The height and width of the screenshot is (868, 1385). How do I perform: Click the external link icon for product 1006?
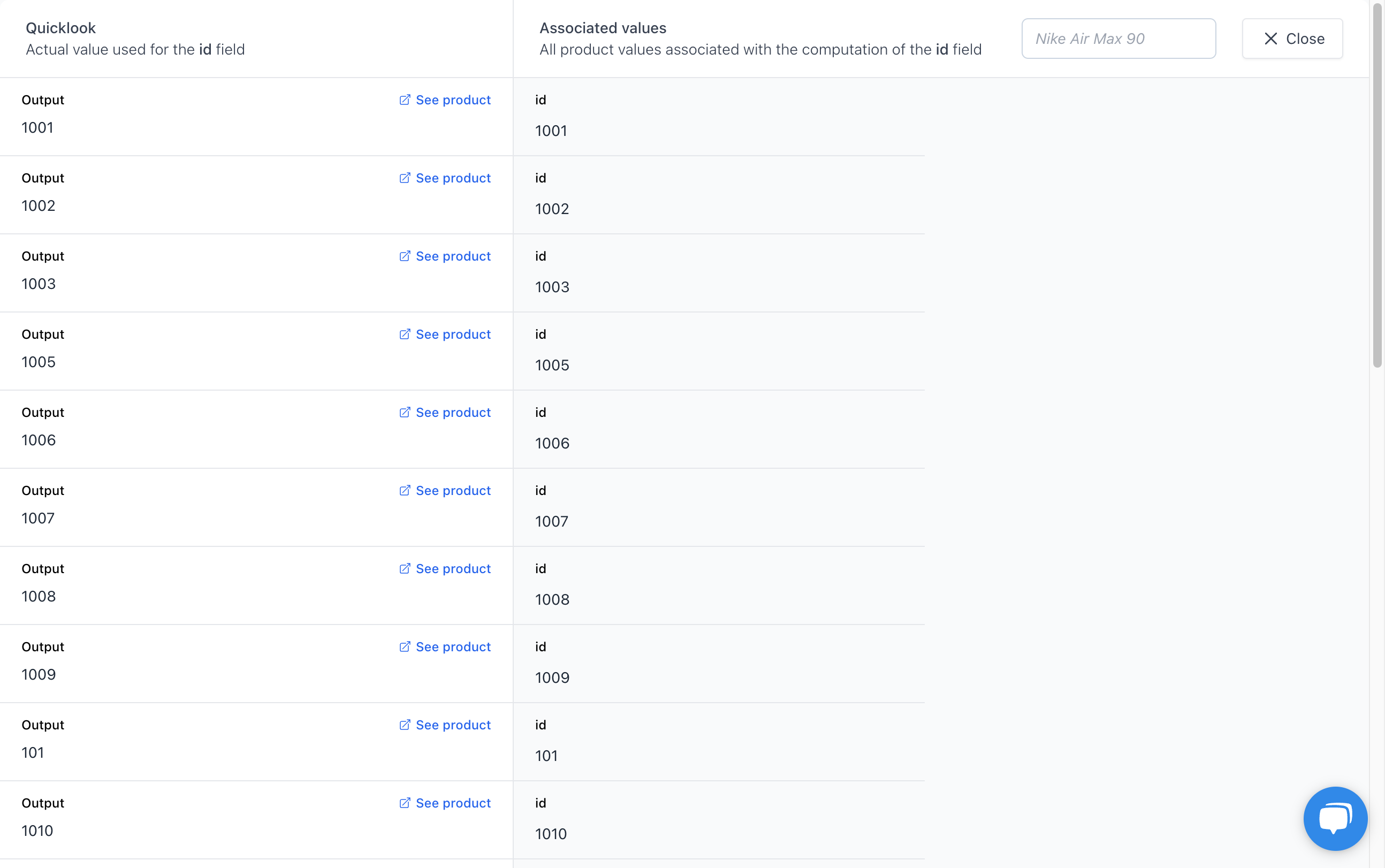coord(404,412)
